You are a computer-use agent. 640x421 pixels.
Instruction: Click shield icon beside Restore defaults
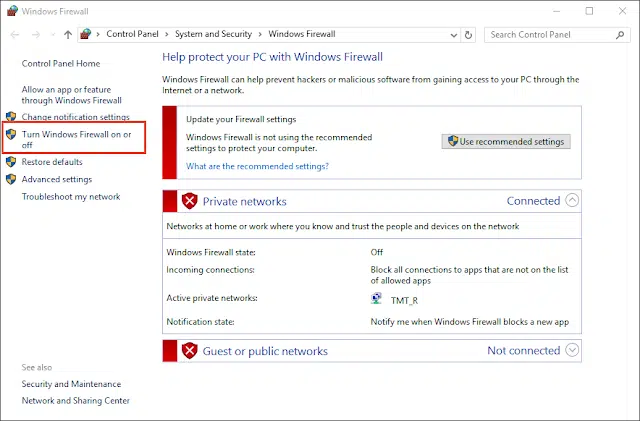click(x=11, y=162)
